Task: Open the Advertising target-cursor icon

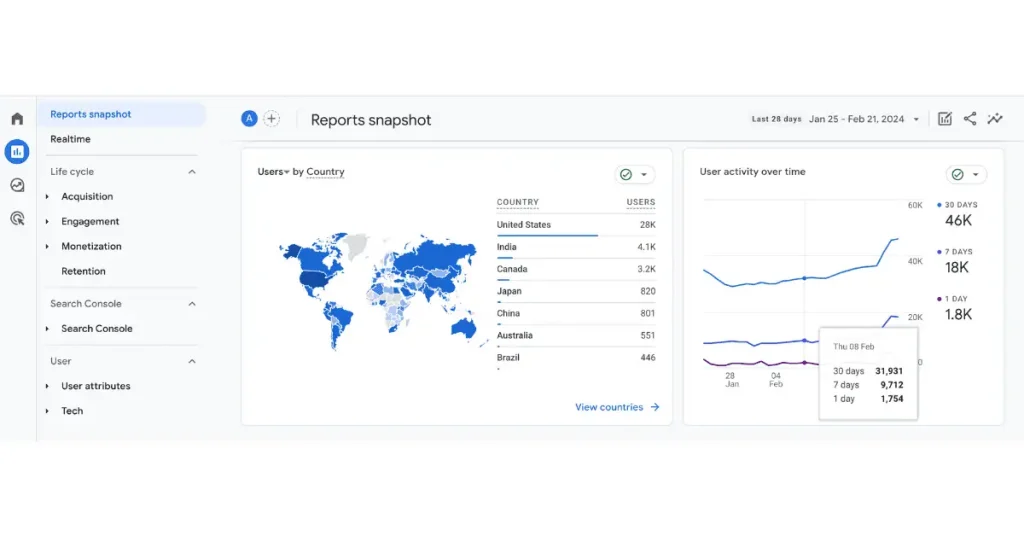Action: click(x=17, y=219)
